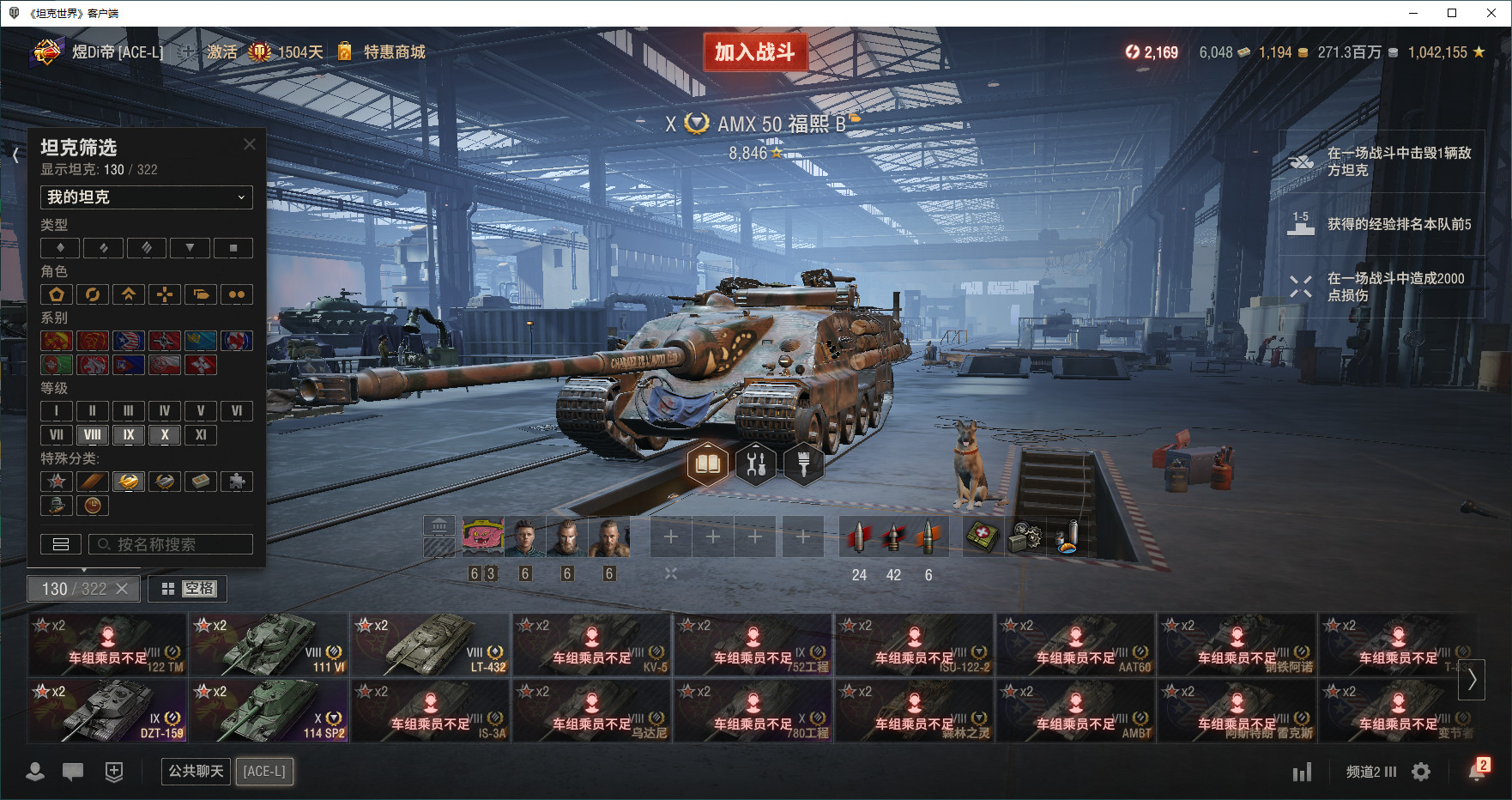Open the settings gear icon
This screenshot has width=1512, height=800.
pyautogui.click(x=1421, y=772)
